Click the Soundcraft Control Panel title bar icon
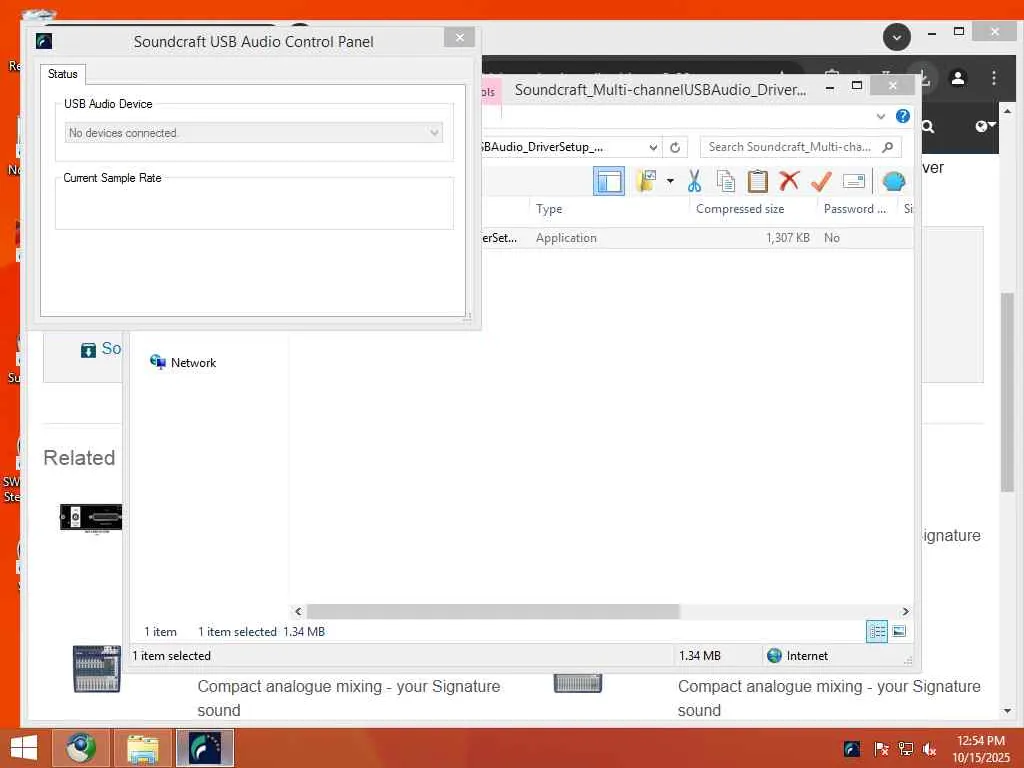 pyautogui.click(x=44, y=41)
